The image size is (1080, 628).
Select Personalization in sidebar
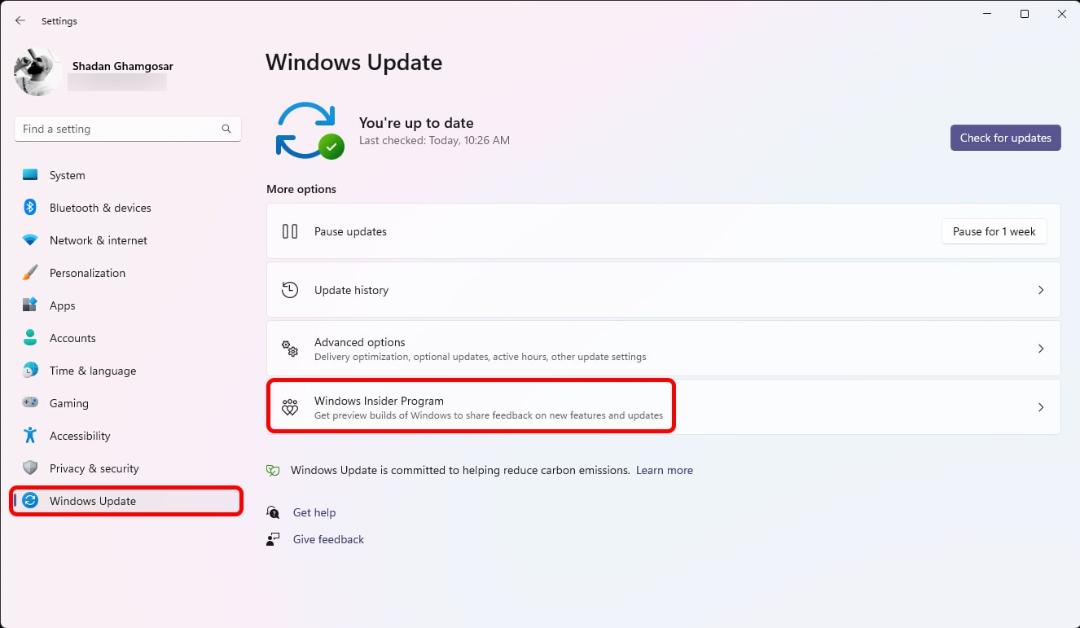pyautogui.click(x=127, y=273)
